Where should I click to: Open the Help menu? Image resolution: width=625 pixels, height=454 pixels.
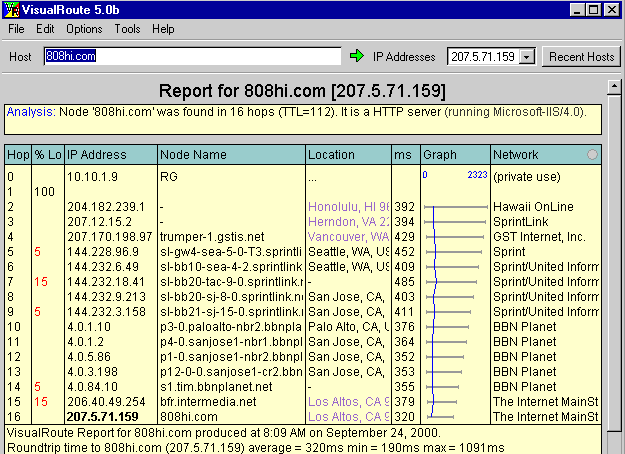point(163,29)
